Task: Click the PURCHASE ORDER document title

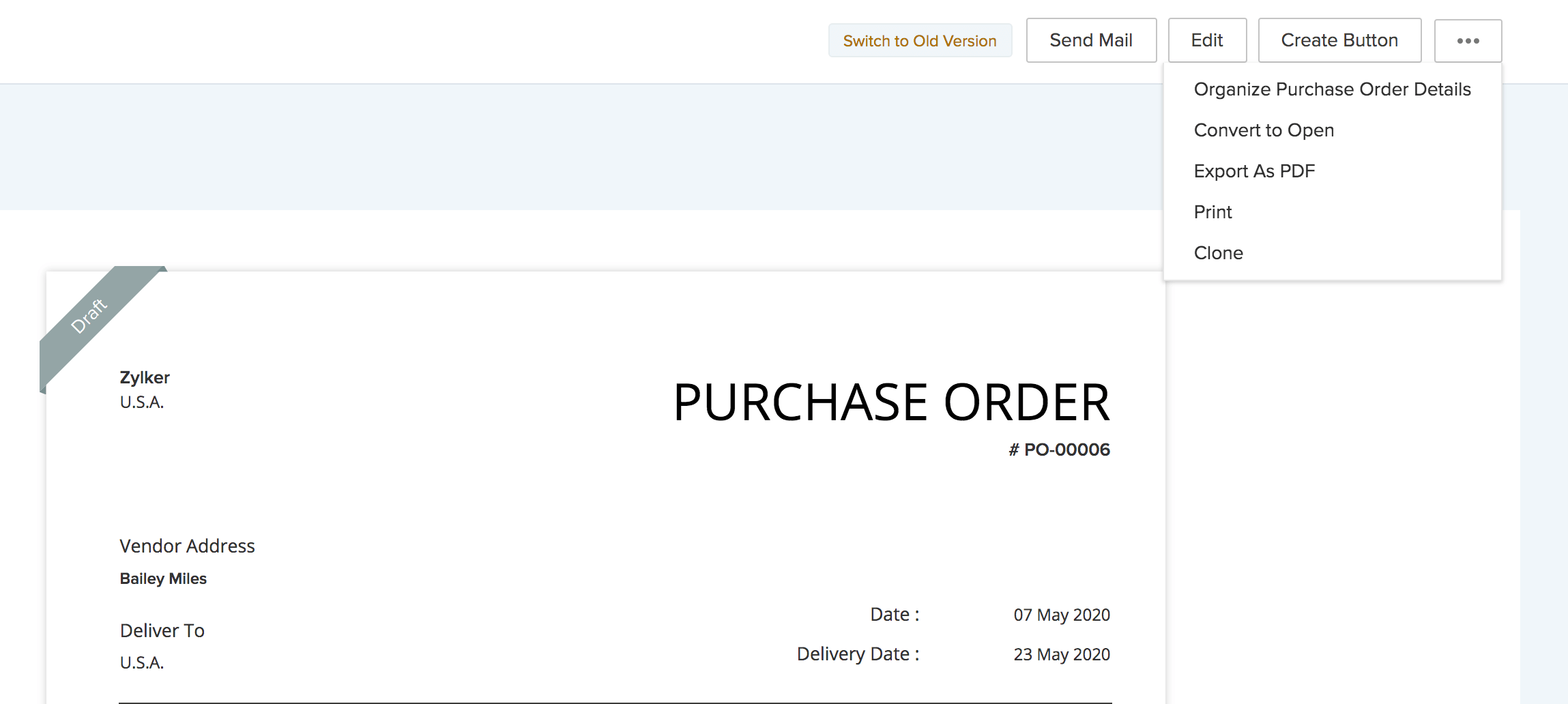Action: [892, 402]
